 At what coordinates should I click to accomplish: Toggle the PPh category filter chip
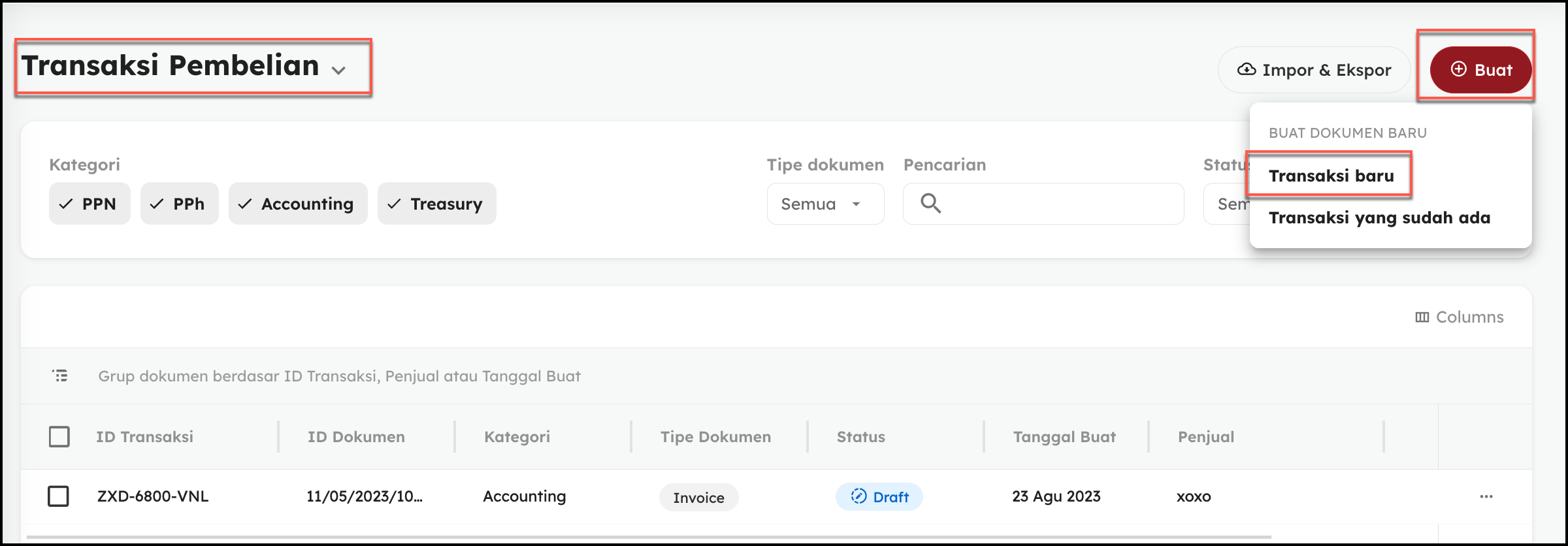pos(179,204)
